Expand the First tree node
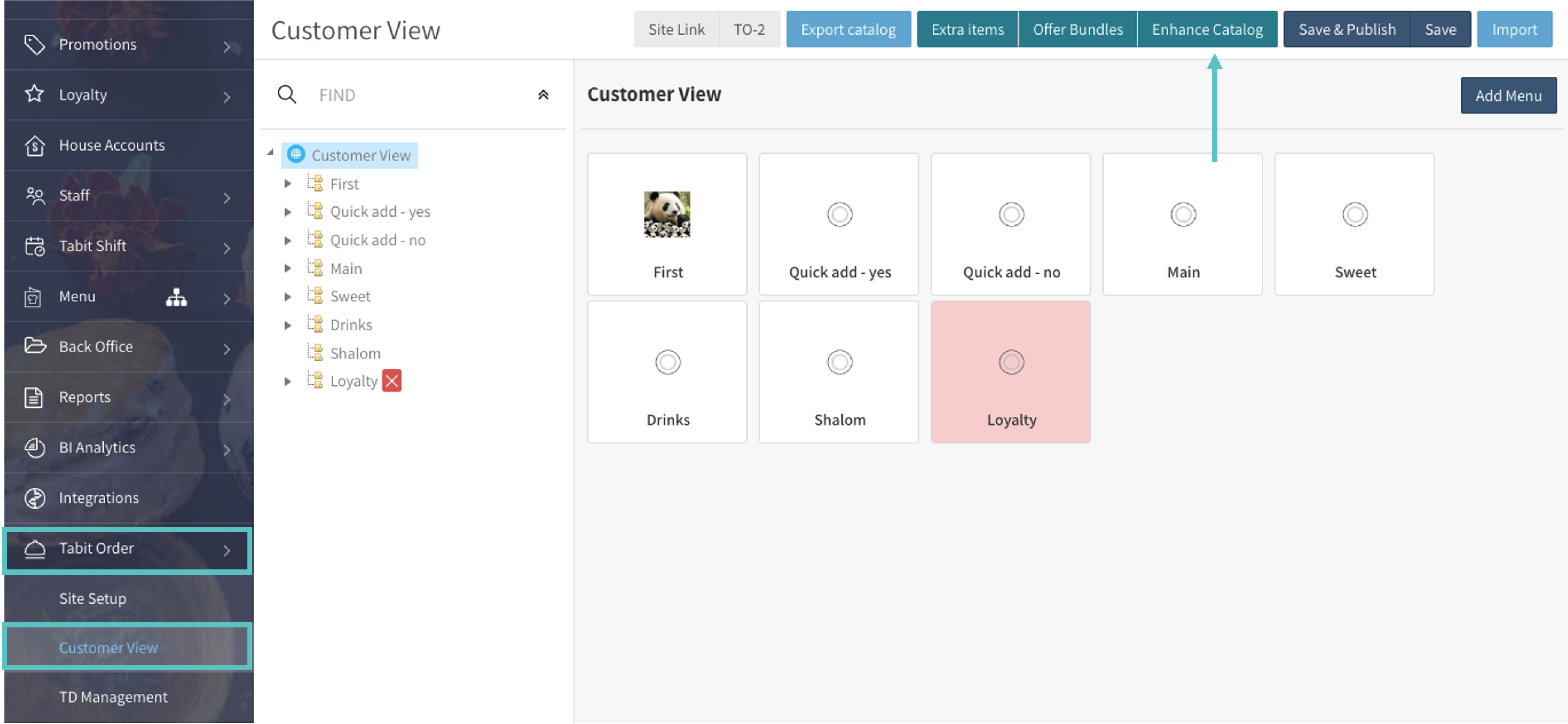Viewport: 1568px width, 724px height. tap(288, 183)
